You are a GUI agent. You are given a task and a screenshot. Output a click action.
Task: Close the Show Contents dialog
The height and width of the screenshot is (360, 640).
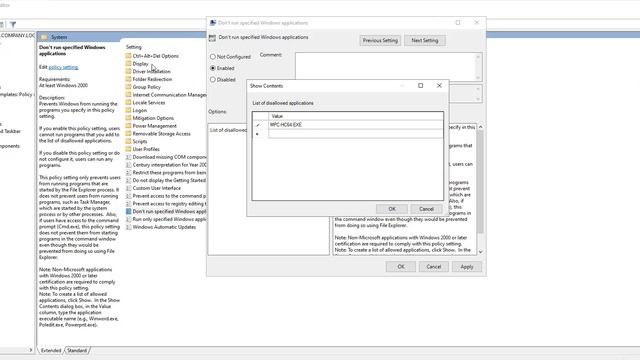click(x=439, y=86)
